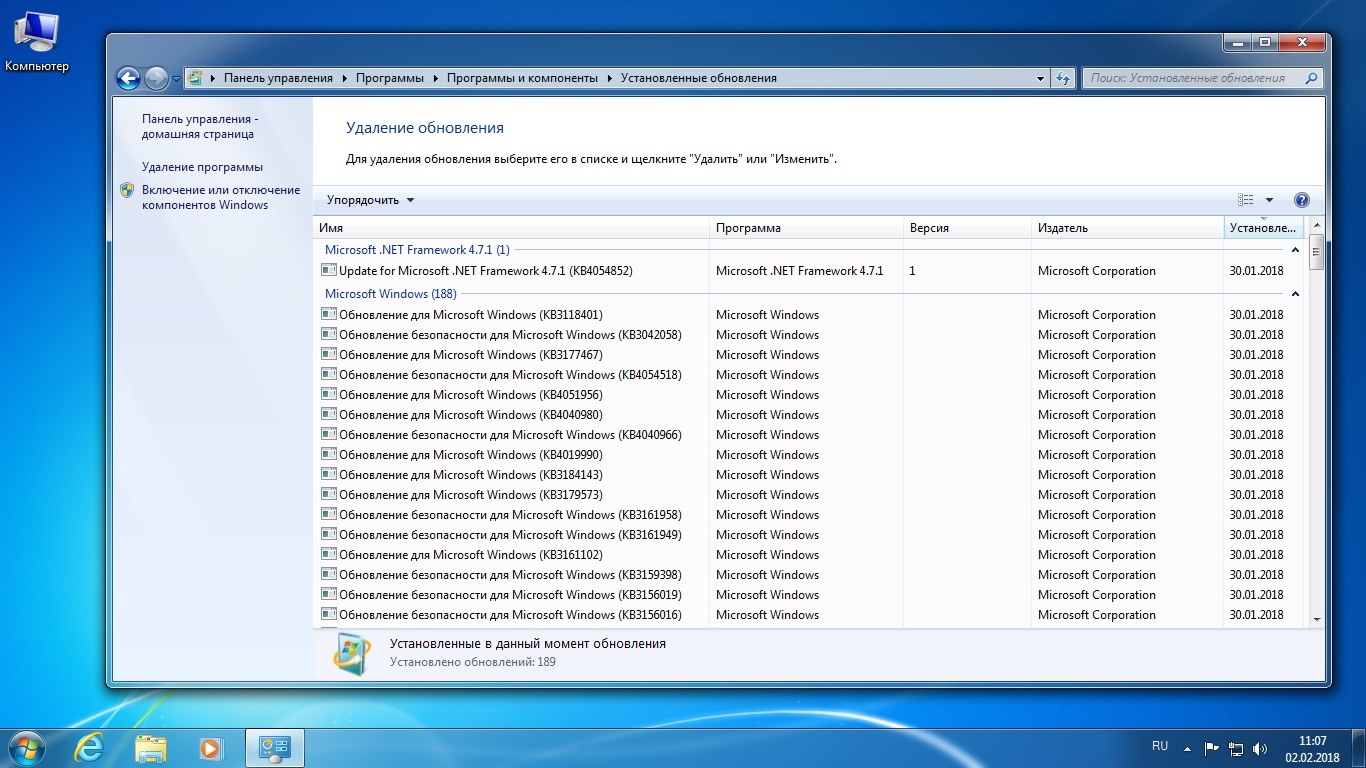Collapse the Microsoft Windows (188) group

pos(1295,294)
